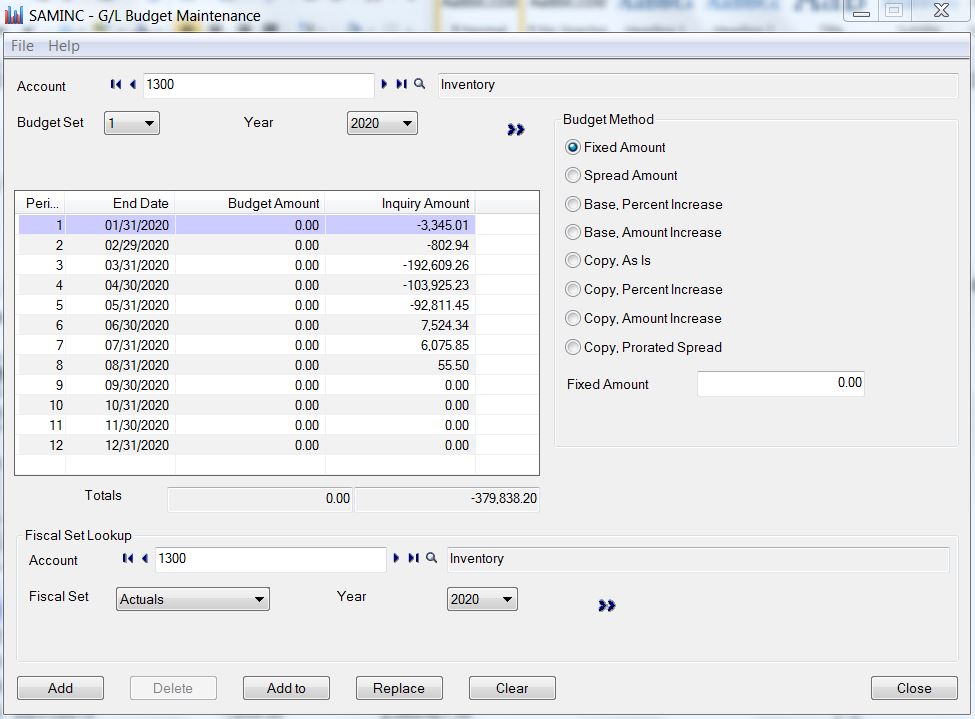Screen dimensions: 975x719
Task: Select the 12/31/2020 end date cell
Action: pyautogui.click(x=121, y=445)
